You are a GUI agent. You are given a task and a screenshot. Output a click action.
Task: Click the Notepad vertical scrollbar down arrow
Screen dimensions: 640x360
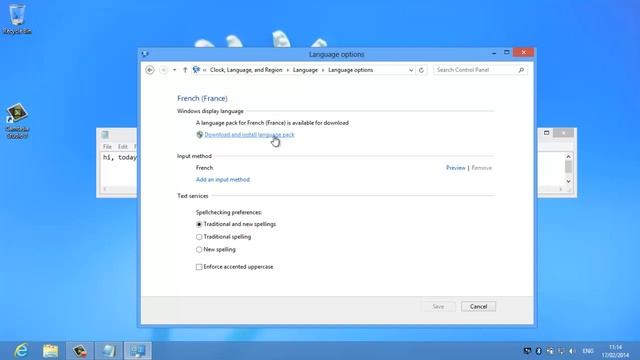(568, 181)
